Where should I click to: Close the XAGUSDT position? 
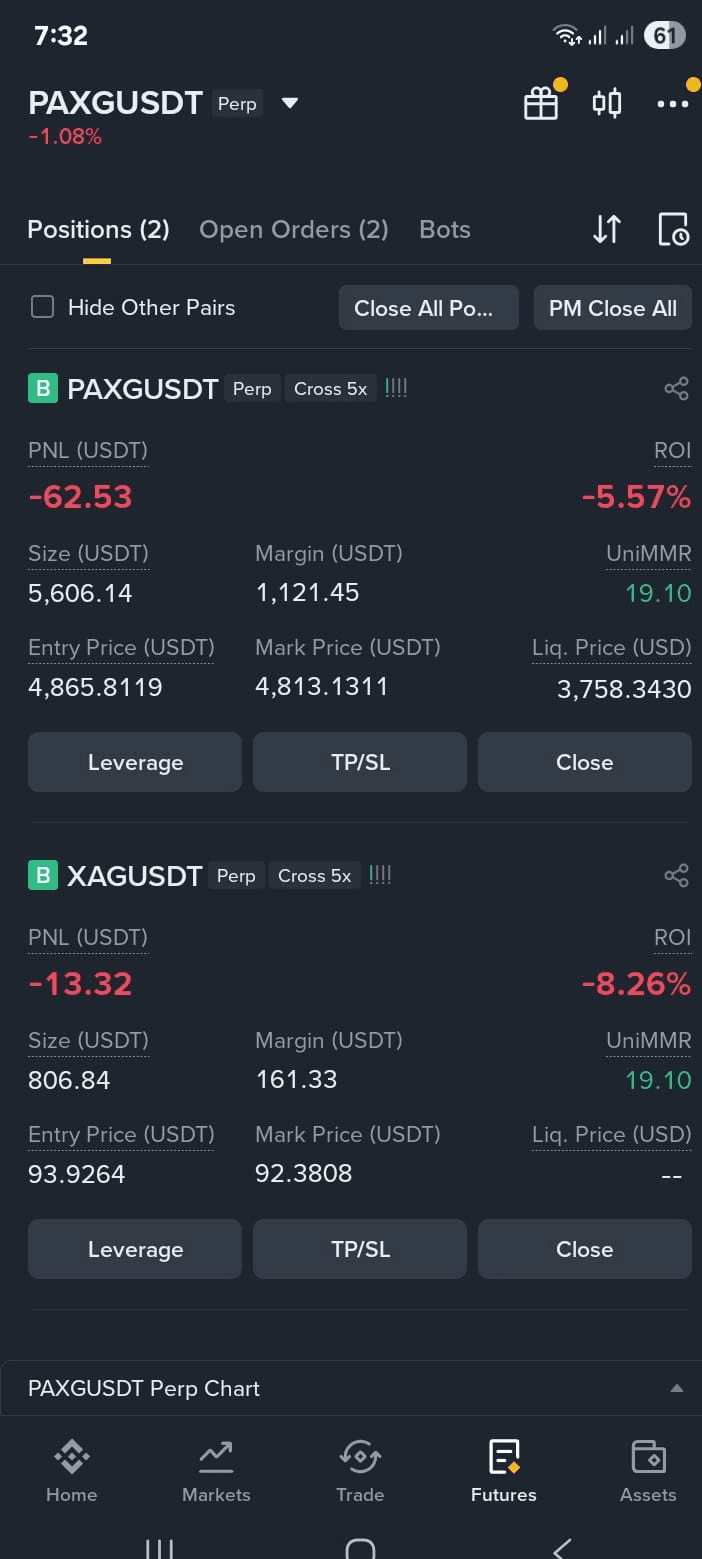pos(585,1249)
